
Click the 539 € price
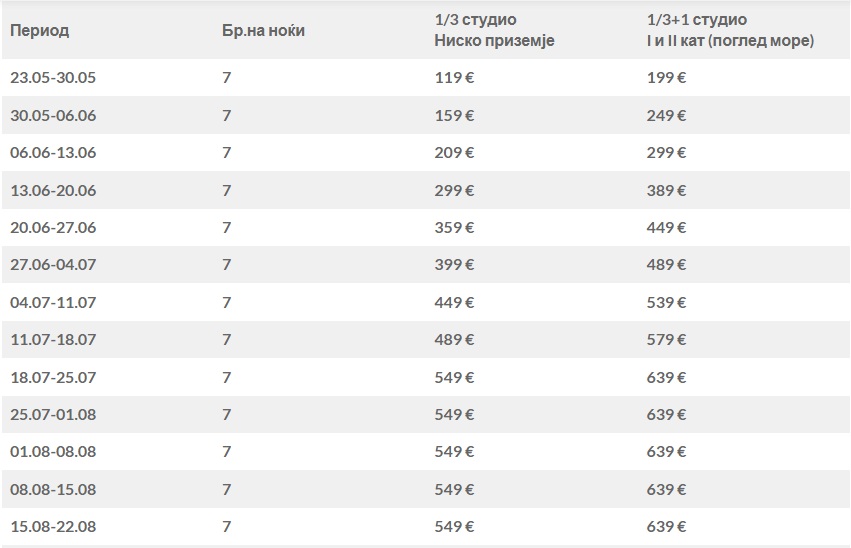pos(667,302)
